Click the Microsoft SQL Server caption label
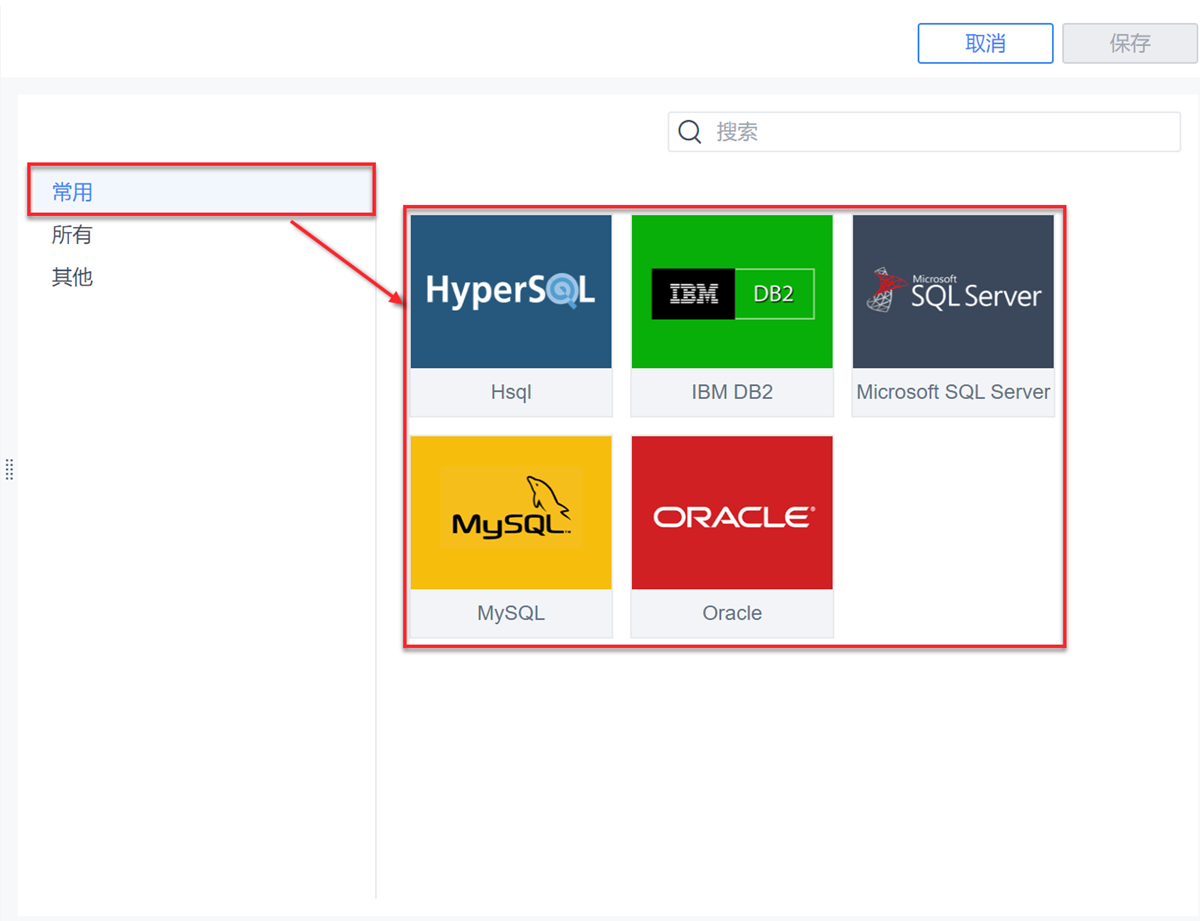Viewport: 1200px width, 921px height. click(x=953, y=392)
